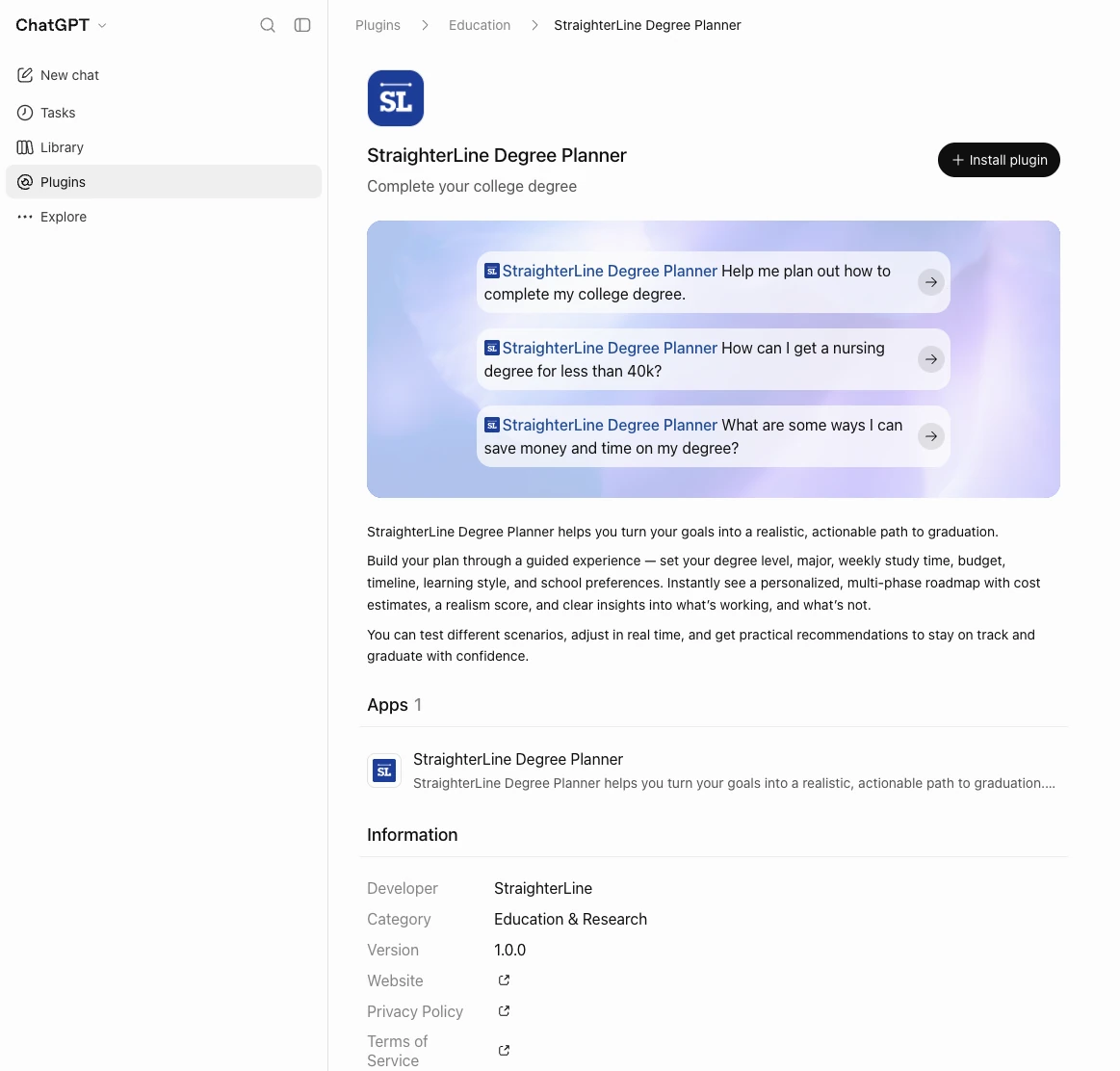Click the SL app icon under Apps

(x=384, y=771)
